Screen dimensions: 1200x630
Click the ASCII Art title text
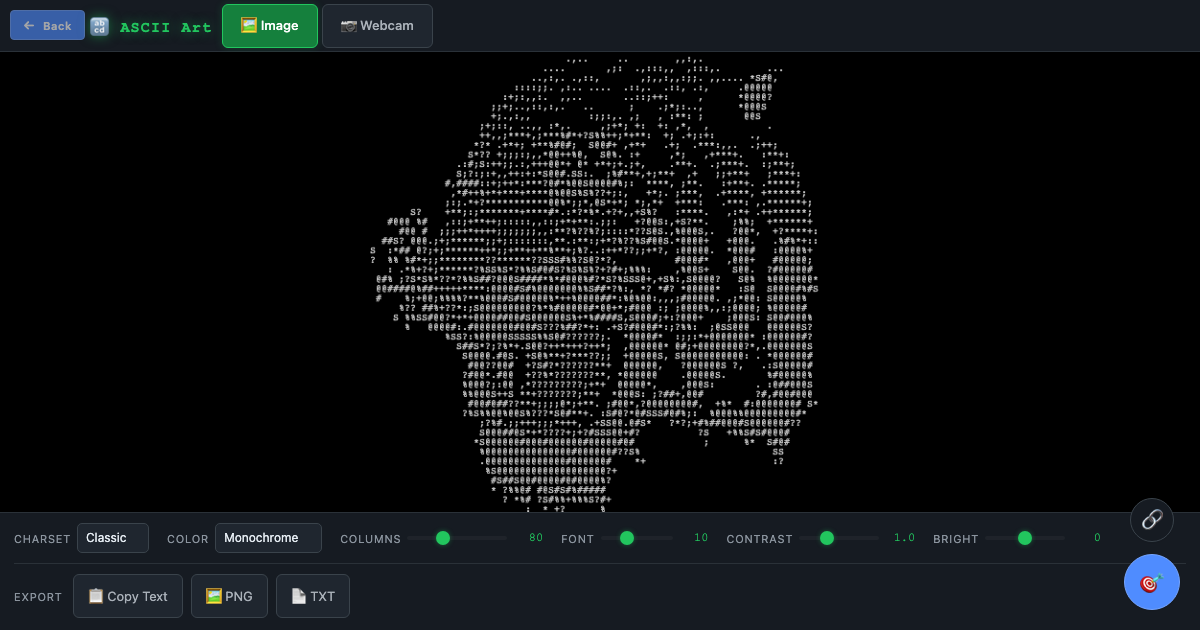(x=166, y=27)
